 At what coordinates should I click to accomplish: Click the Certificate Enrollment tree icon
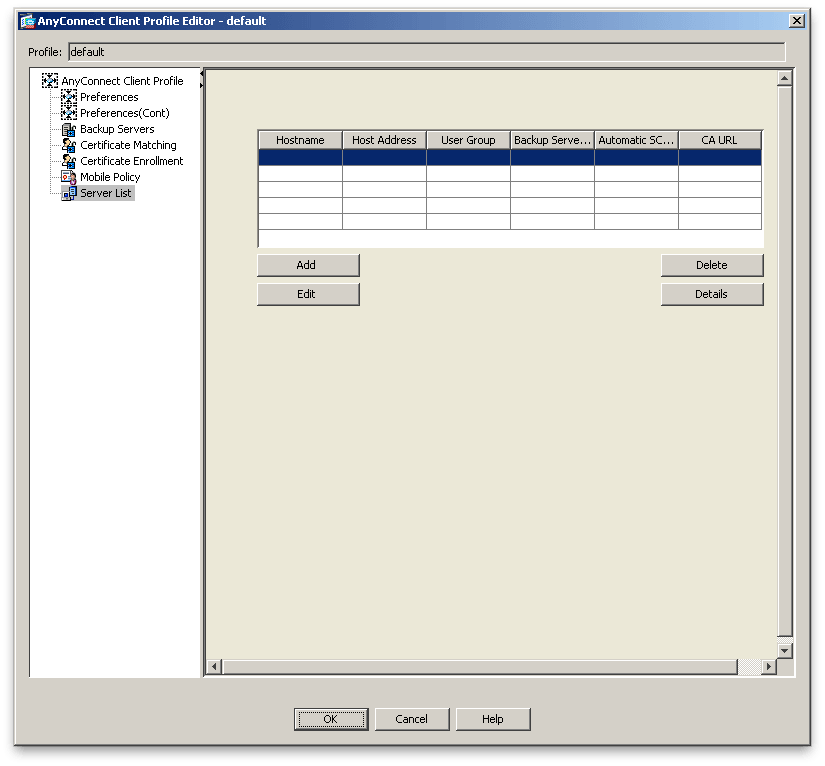[x=68, y=160]
